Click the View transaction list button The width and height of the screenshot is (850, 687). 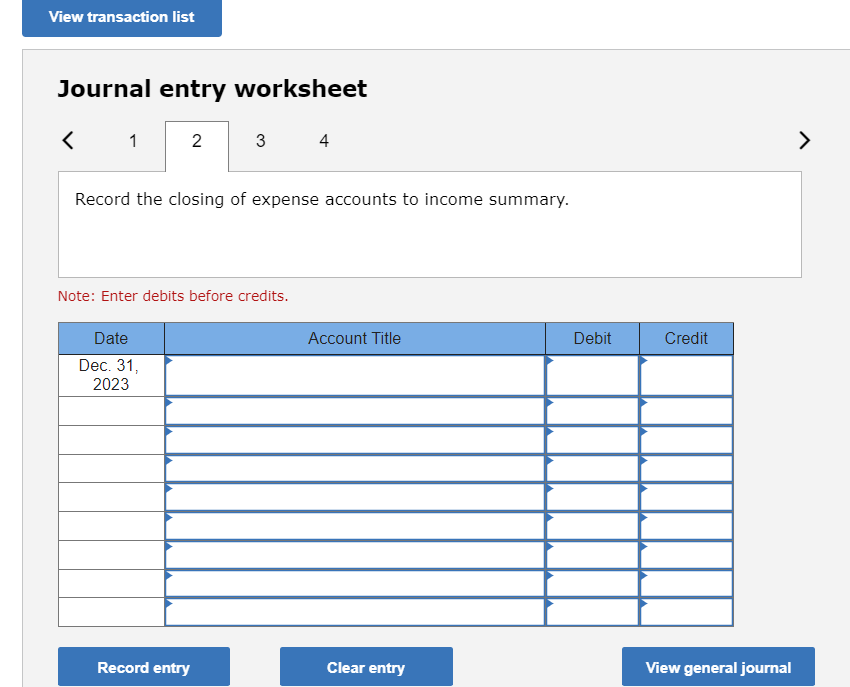[121, 17]
